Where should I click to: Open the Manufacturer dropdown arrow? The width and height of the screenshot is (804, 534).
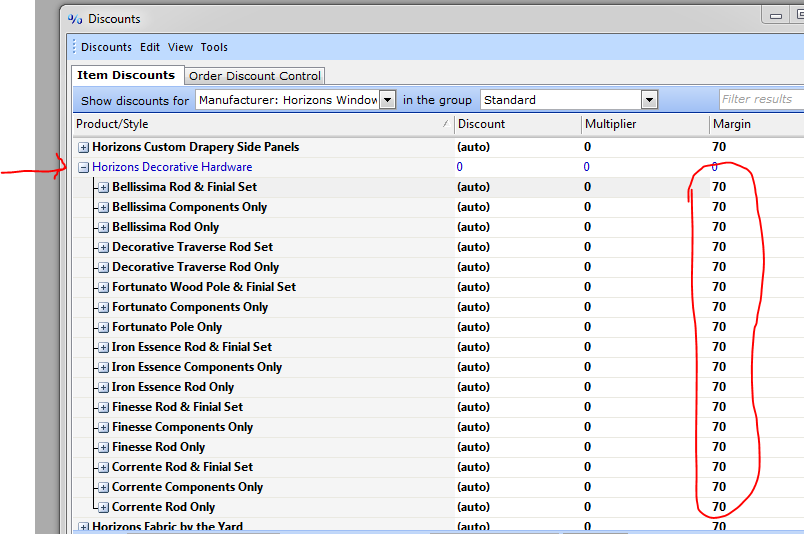pos(388,100)
